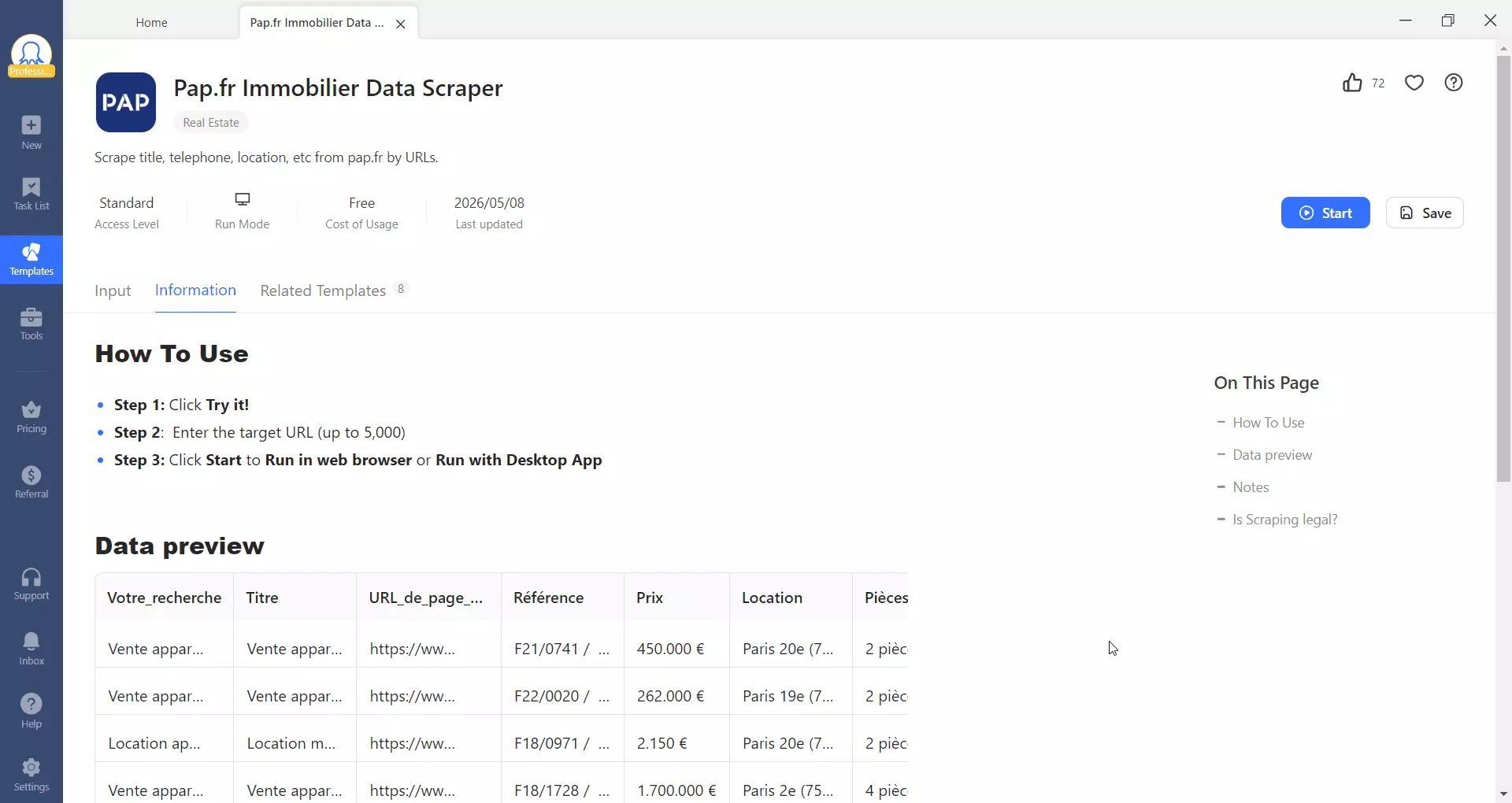1512x803 pixels.
Task: Click the Location column header
Action: 791,598
